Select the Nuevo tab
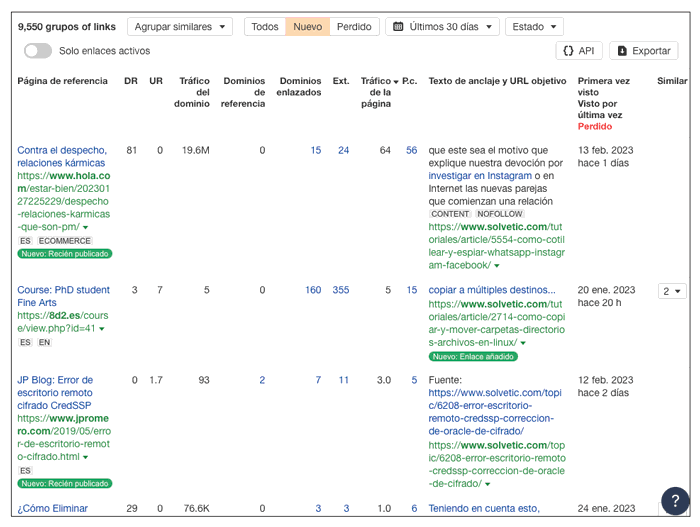Viewport: 700px width, 527px height. click(307, 27)
